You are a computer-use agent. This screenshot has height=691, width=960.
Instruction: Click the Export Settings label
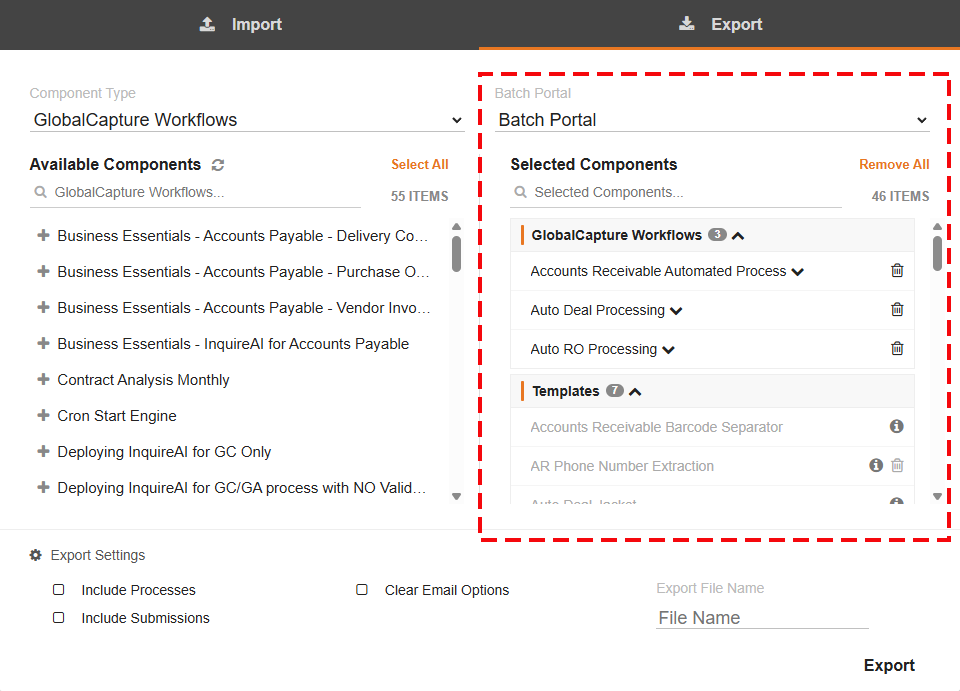click(x=98, y=555)
